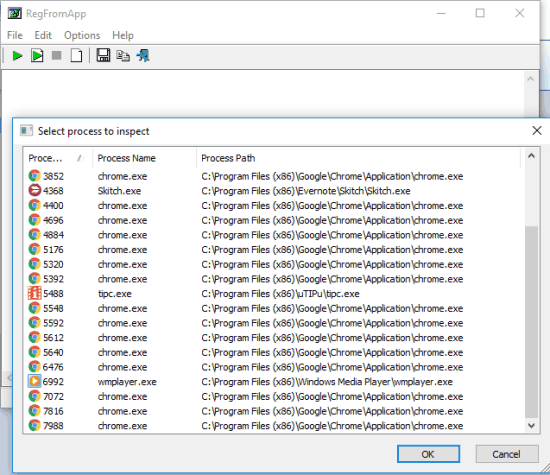Click the tipc icon in row 5488
This screenshot has height=475, width=550.
tap(34, 293)
